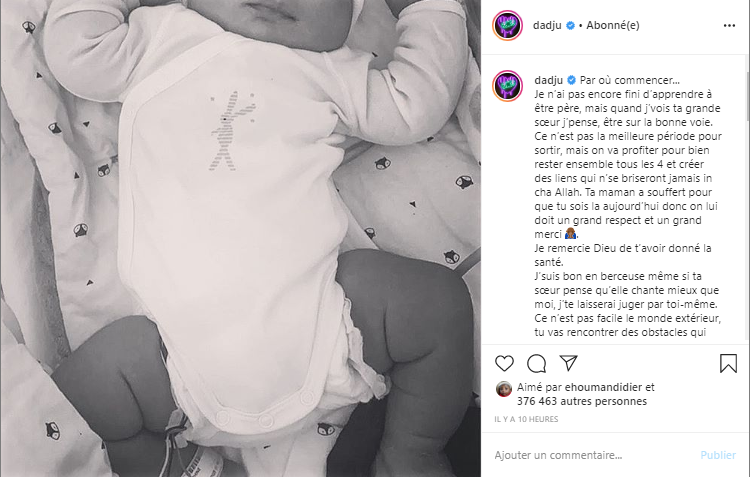Like the post with the heart icon
Viewport: 750px width, 477px height.
point(504,364)
